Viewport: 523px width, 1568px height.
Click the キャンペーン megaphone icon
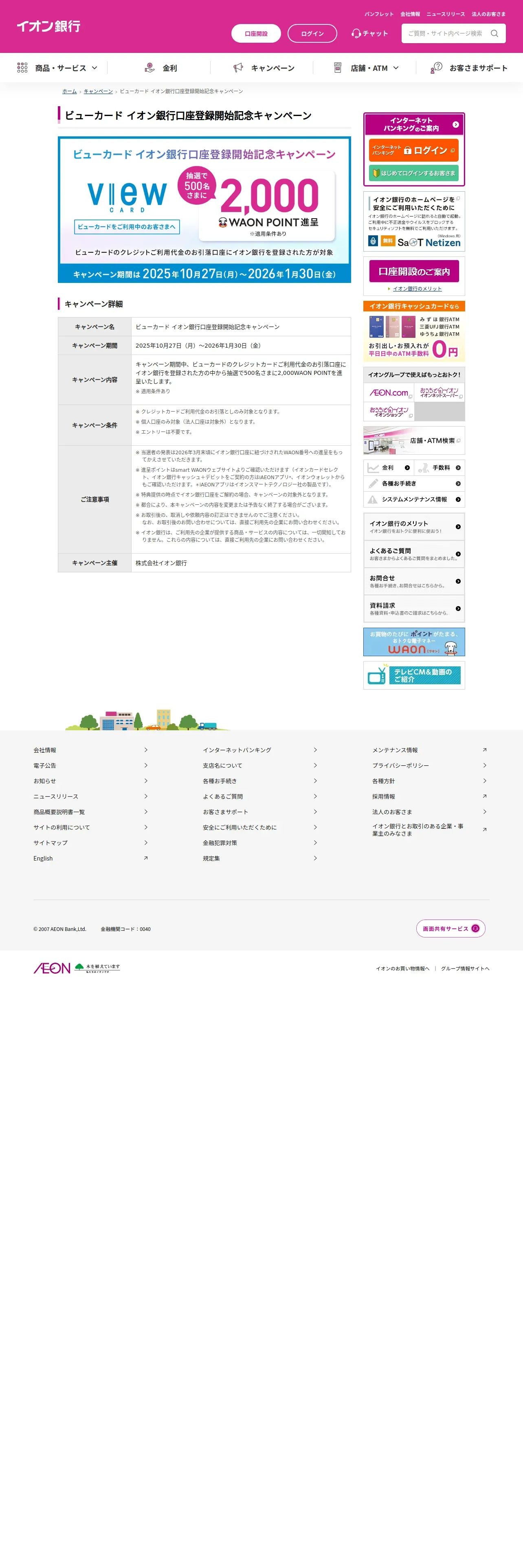coord(238,68)
